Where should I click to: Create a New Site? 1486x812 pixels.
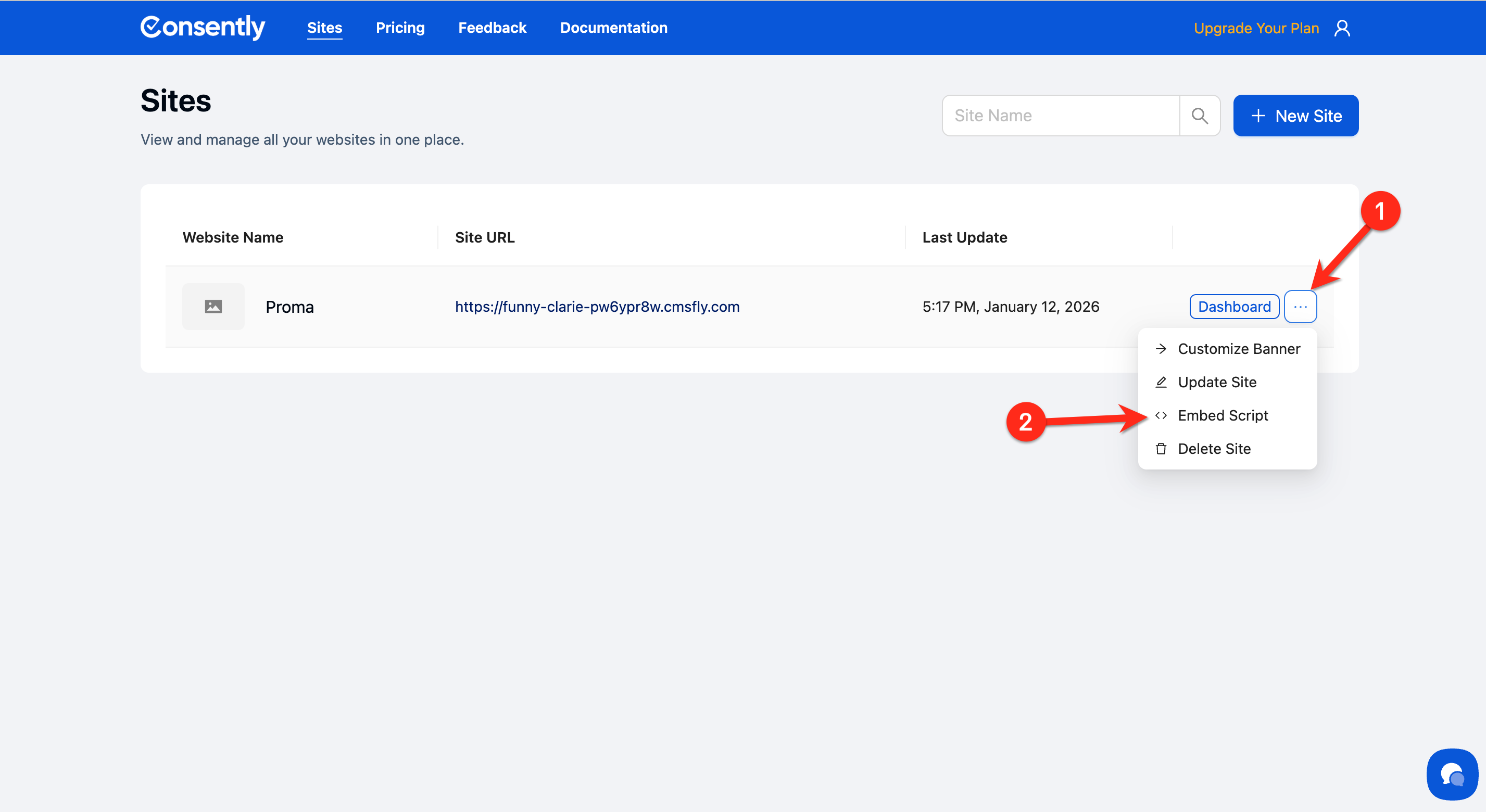tap(1295, 116)
